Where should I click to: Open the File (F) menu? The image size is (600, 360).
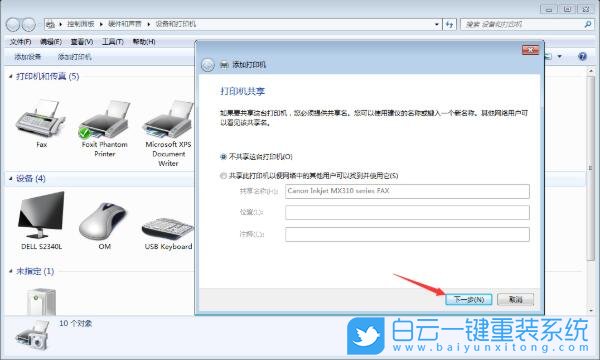[20, 42]
